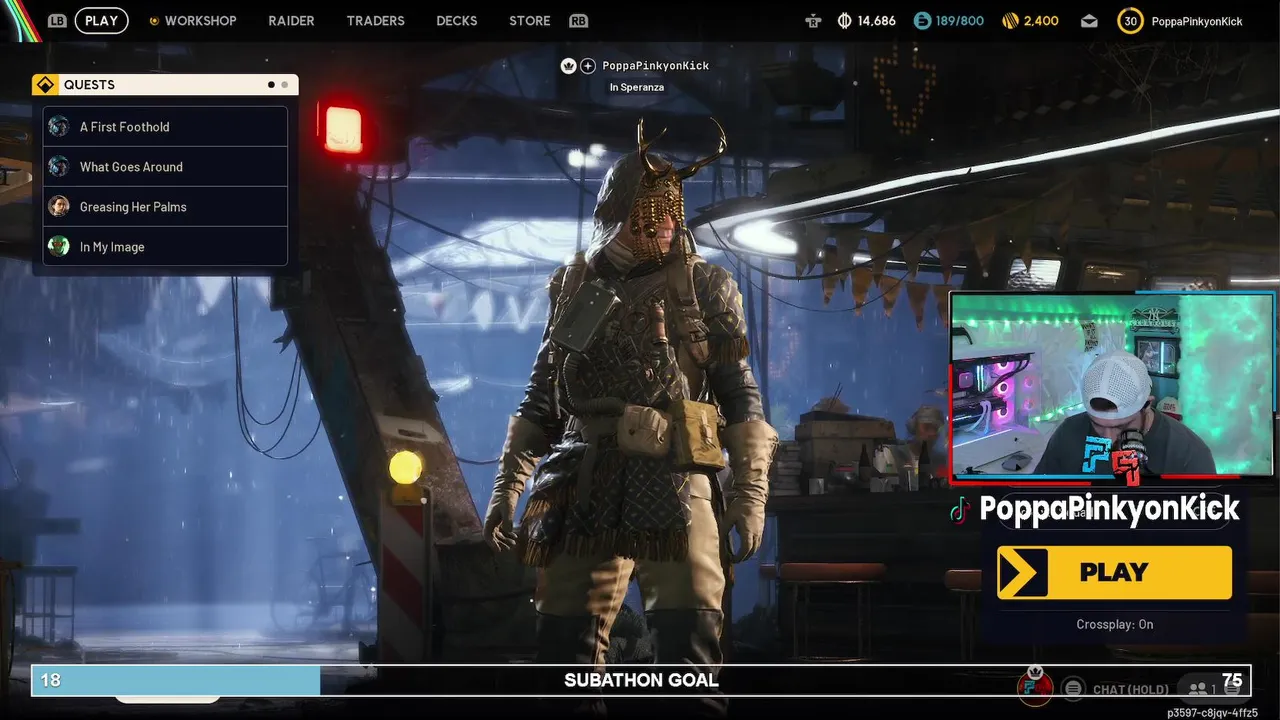Image resolution: width=1280 pixels, height=720 pixels.
Task: Open quest What Goes Around
Action: coord(165,167)
